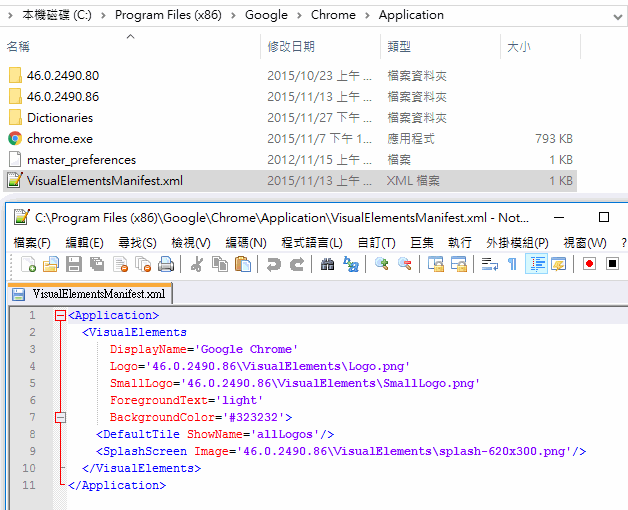The image size is (628, 510).
Task: Expand the chevron after 本機磁碟 (C:) breadcrumb
Action: click(103, 16)
